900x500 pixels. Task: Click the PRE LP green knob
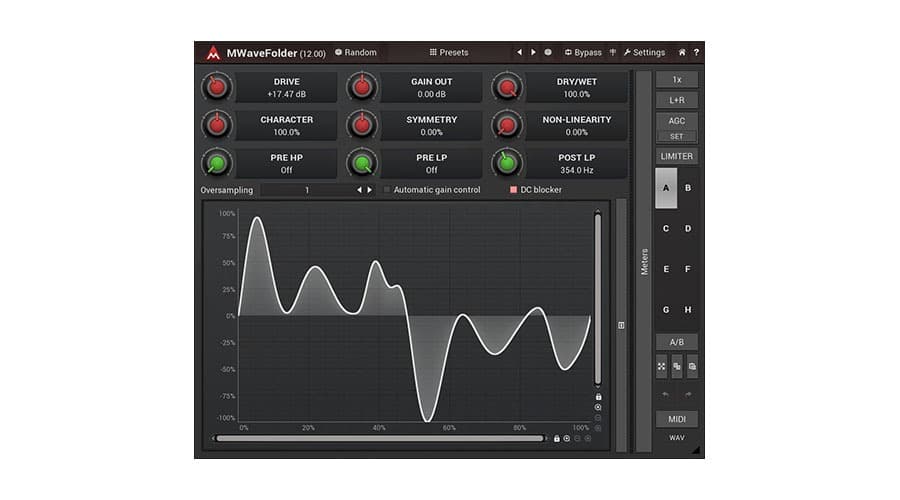[x=362, y=164]
